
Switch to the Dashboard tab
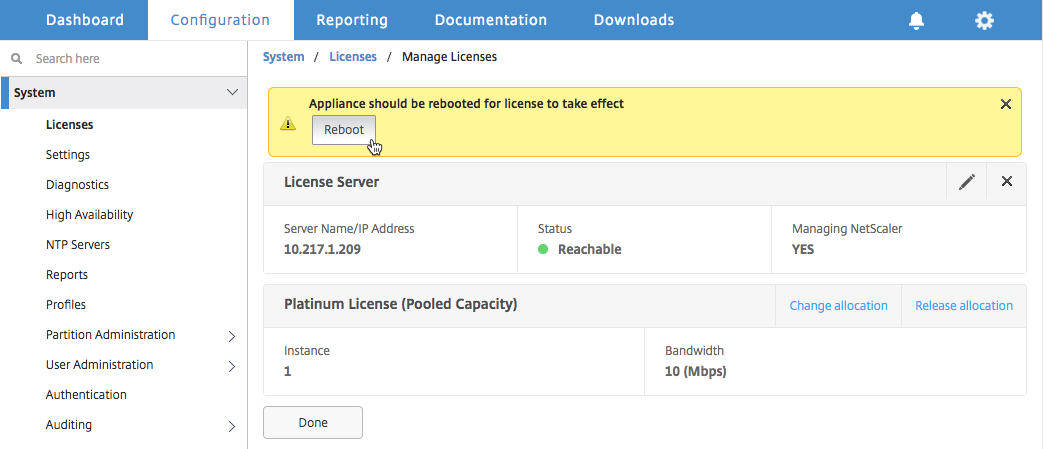point(84,20)
